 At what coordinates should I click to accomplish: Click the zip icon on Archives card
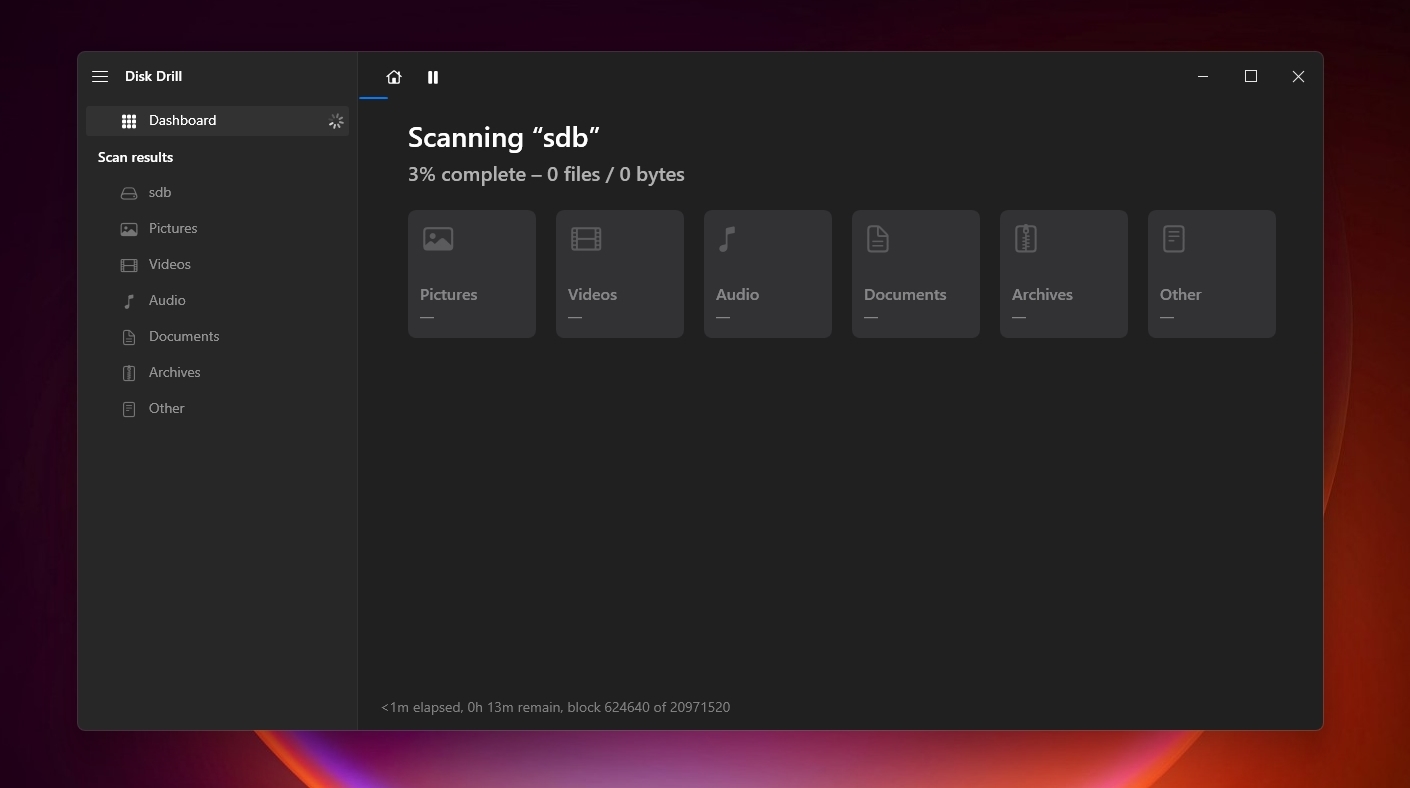[1025, 239]
